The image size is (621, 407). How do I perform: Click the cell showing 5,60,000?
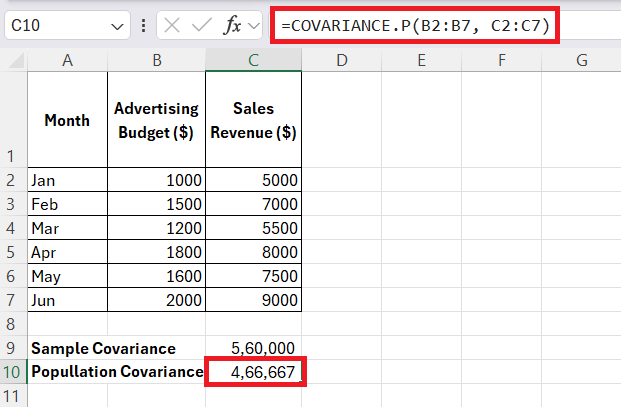[x=253, y=348]
